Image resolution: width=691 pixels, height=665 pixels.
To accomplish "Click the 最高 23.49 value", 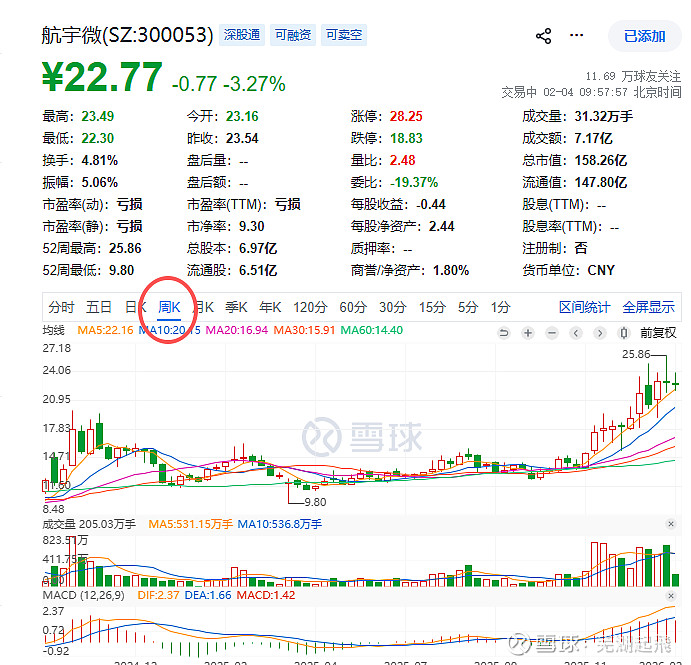I will [97, 116].
